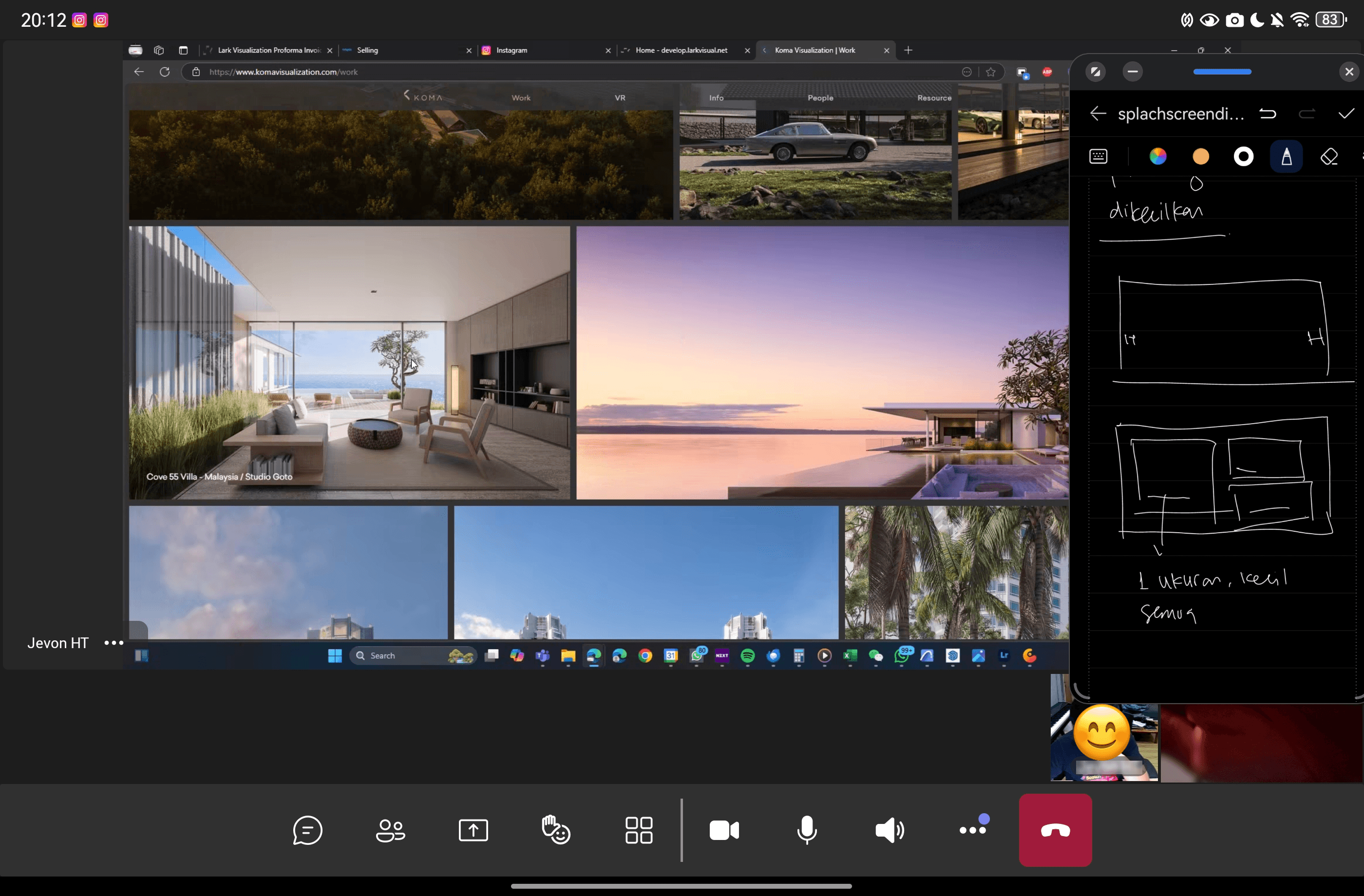Show the participants list

(x=390, y=830)
